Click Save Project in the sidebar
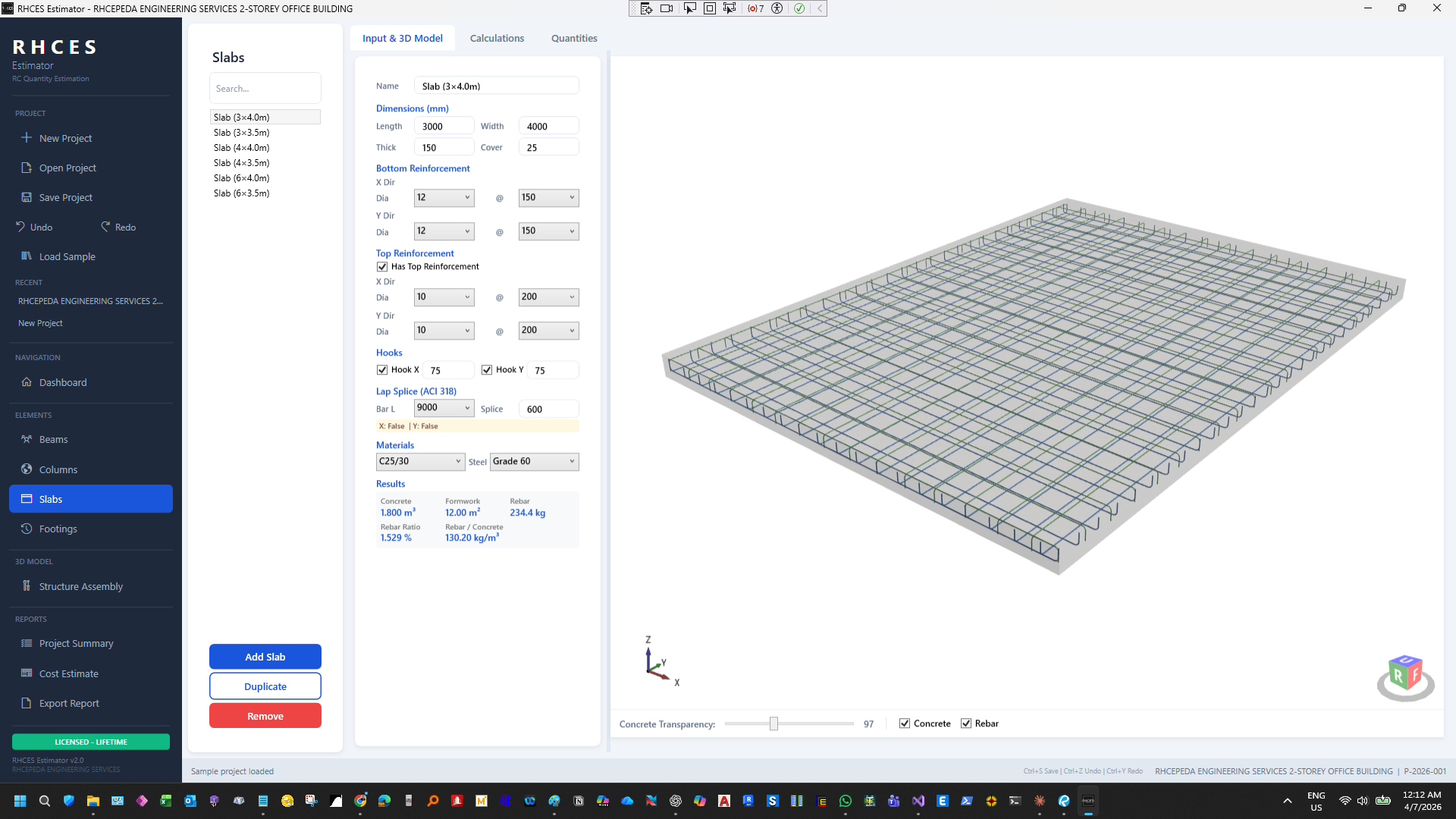 (x=64, y=197)
